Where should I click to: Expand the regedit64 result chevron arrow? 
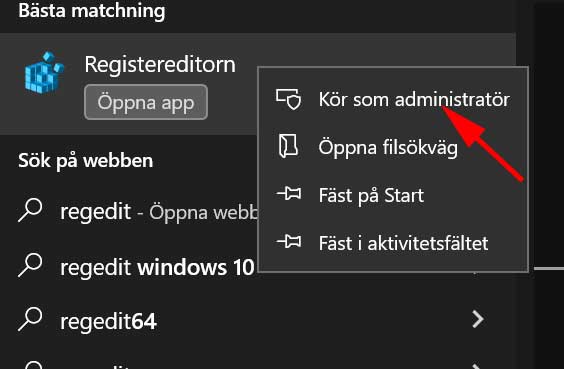(x=478, y=319)
